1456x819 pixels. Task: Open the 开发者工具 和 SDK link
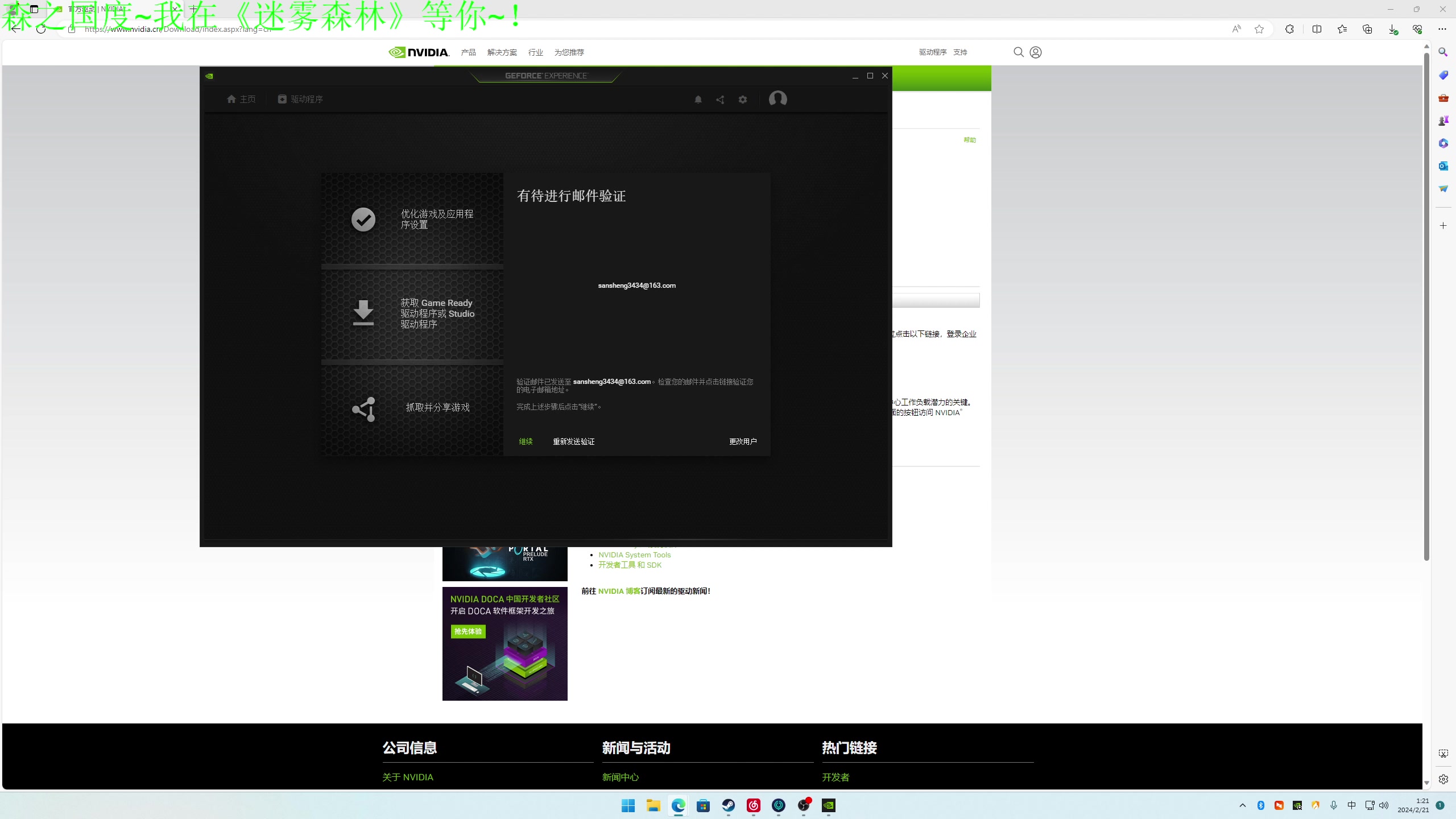coord(630,565)
